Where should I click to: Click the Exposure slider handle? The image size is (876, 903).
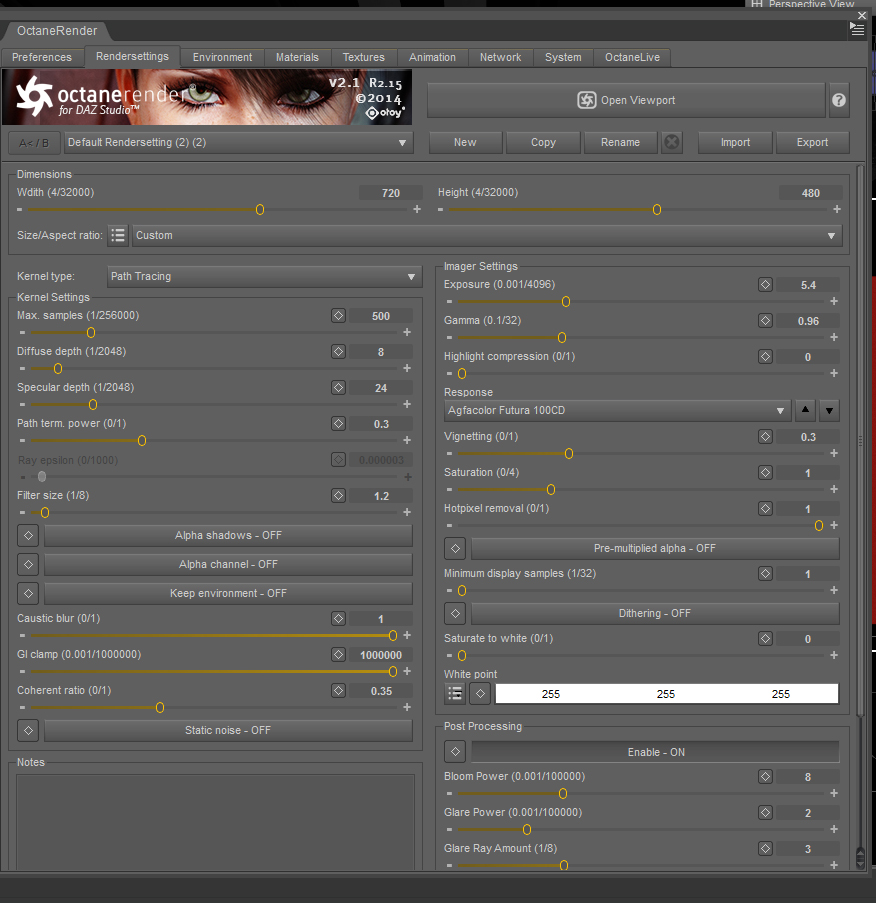[566, 302]
